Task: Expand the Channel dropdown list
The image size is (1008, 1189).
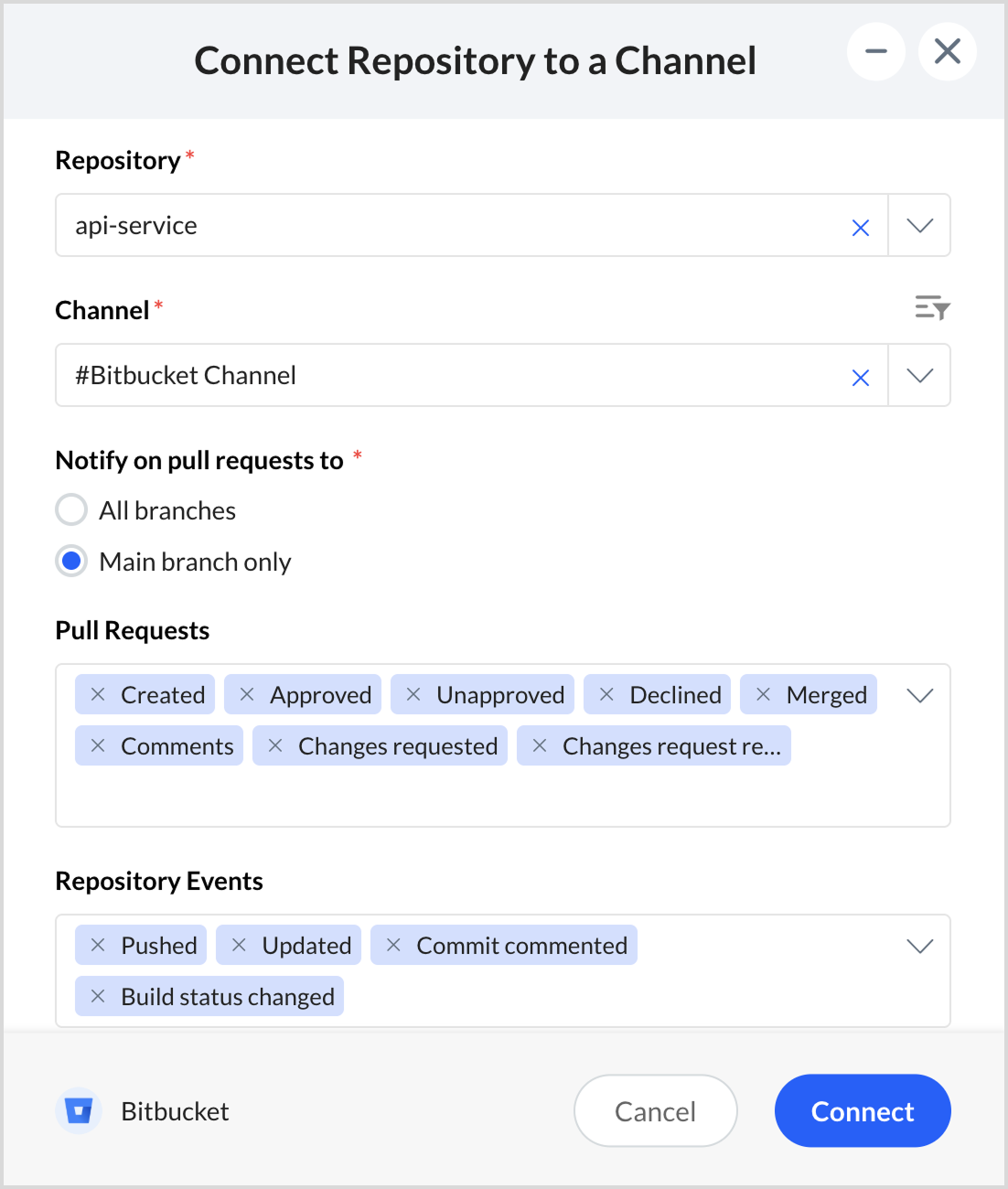Action: tap(919, 376)
